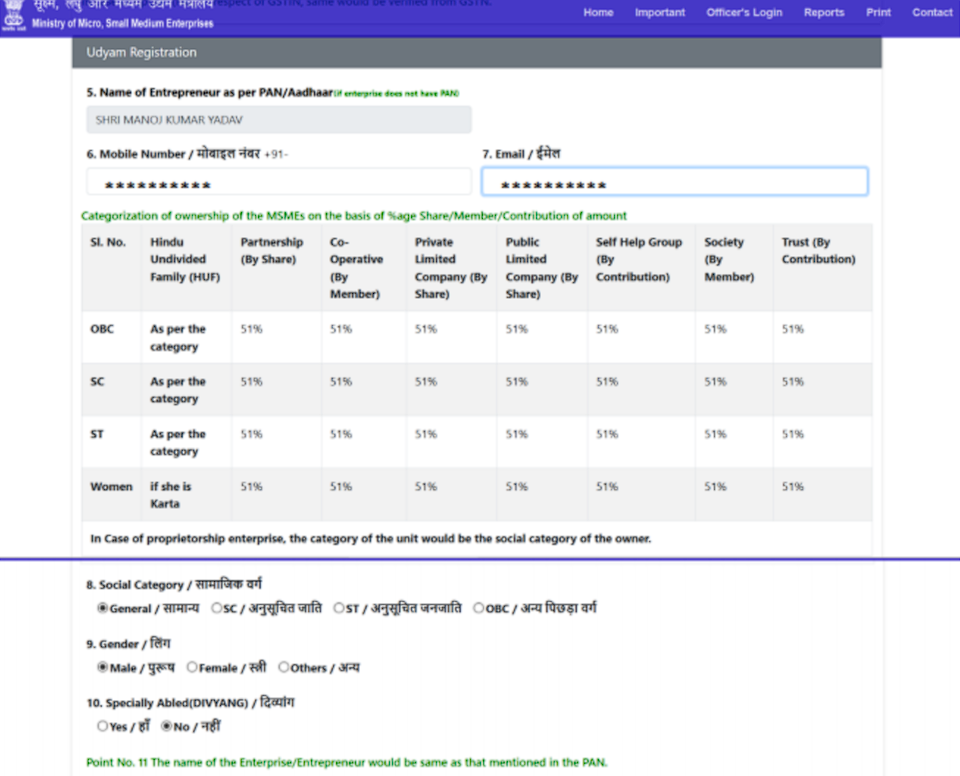Choose Male gender option
Screen dimensions: 960x776
pos(102,667)
